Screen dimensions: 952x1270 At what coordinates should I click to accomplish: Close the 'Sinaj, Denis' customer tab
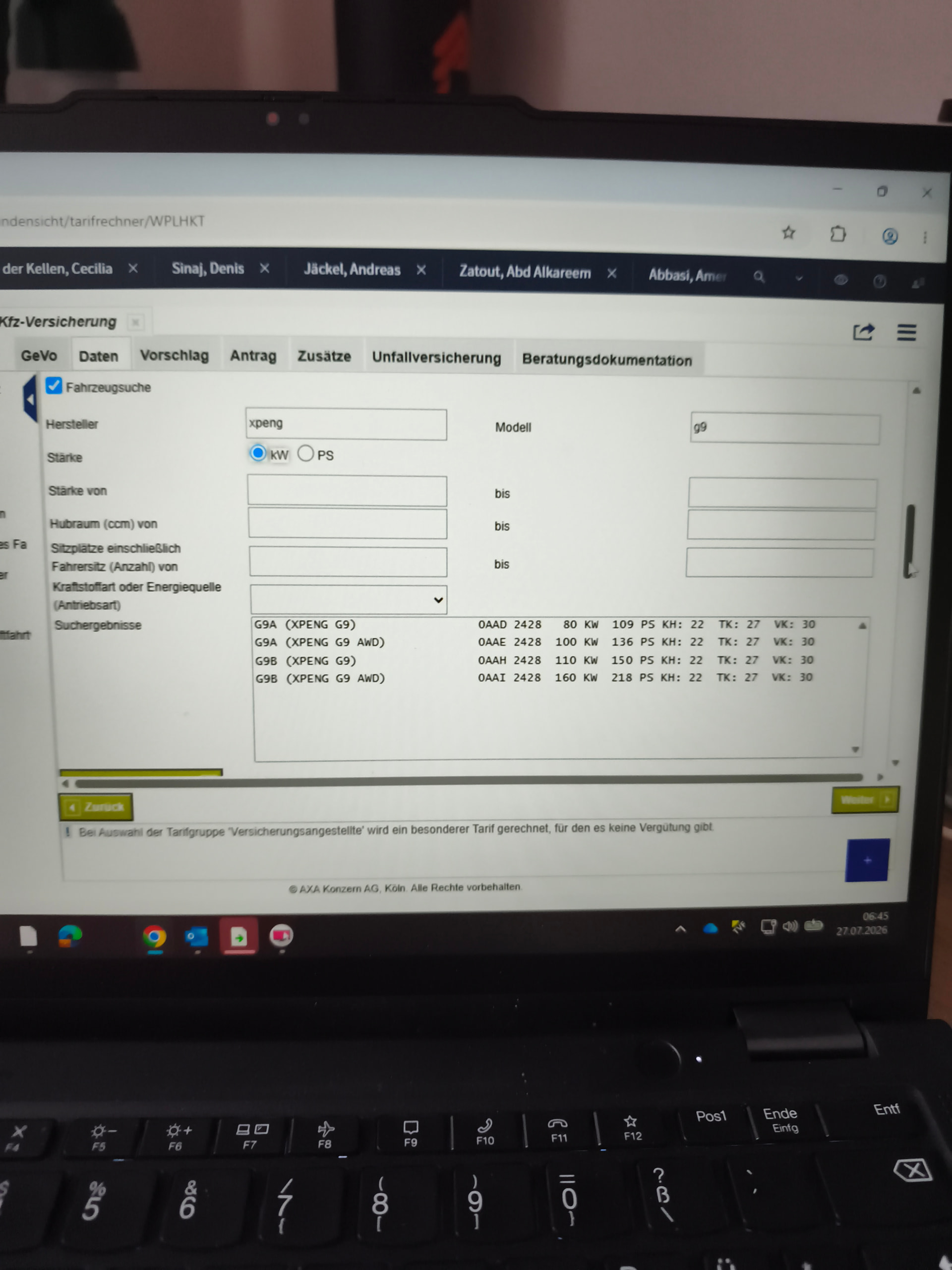click(265, 269)
